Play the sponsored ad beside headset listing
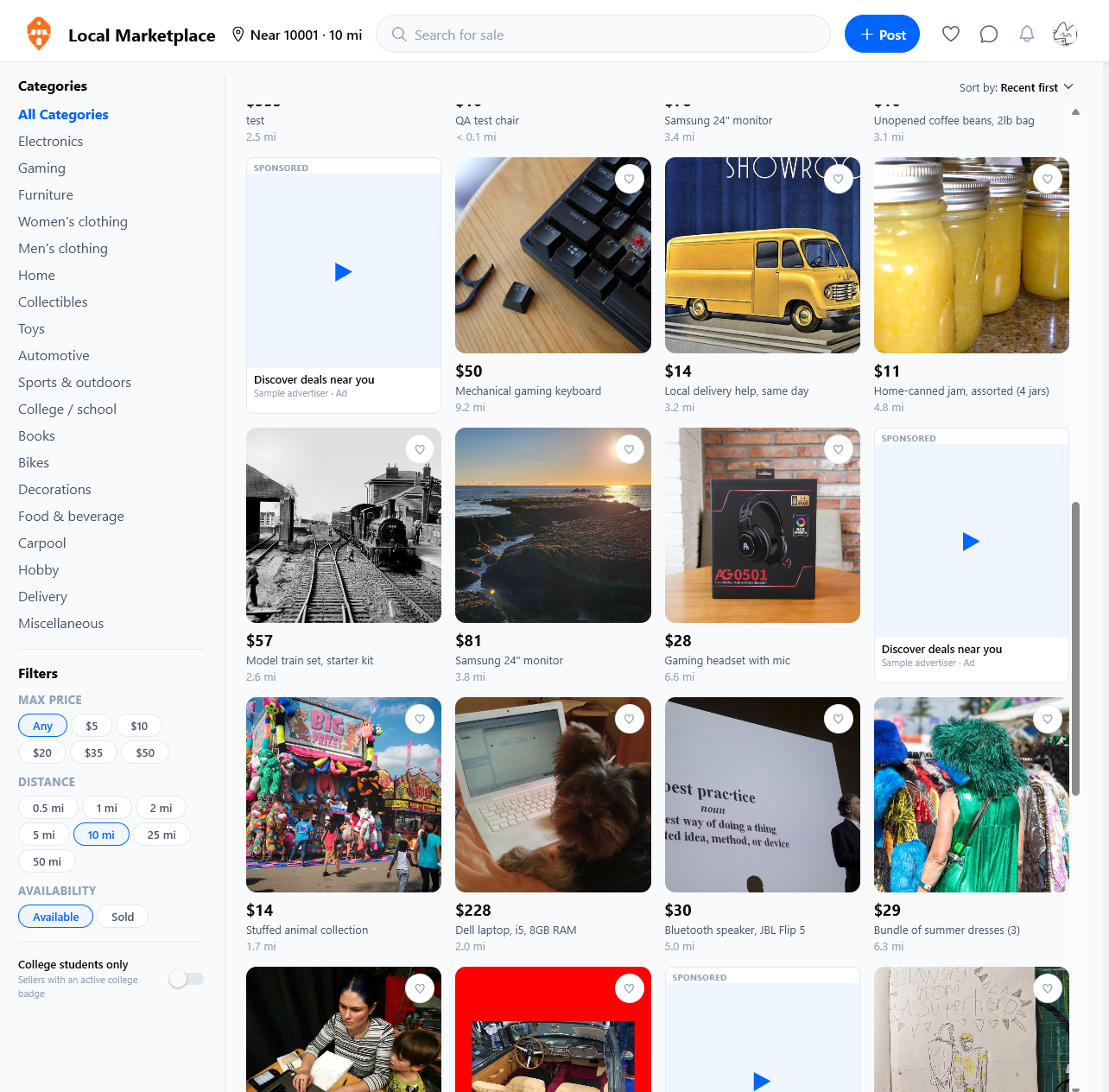 tap(971, 542)
